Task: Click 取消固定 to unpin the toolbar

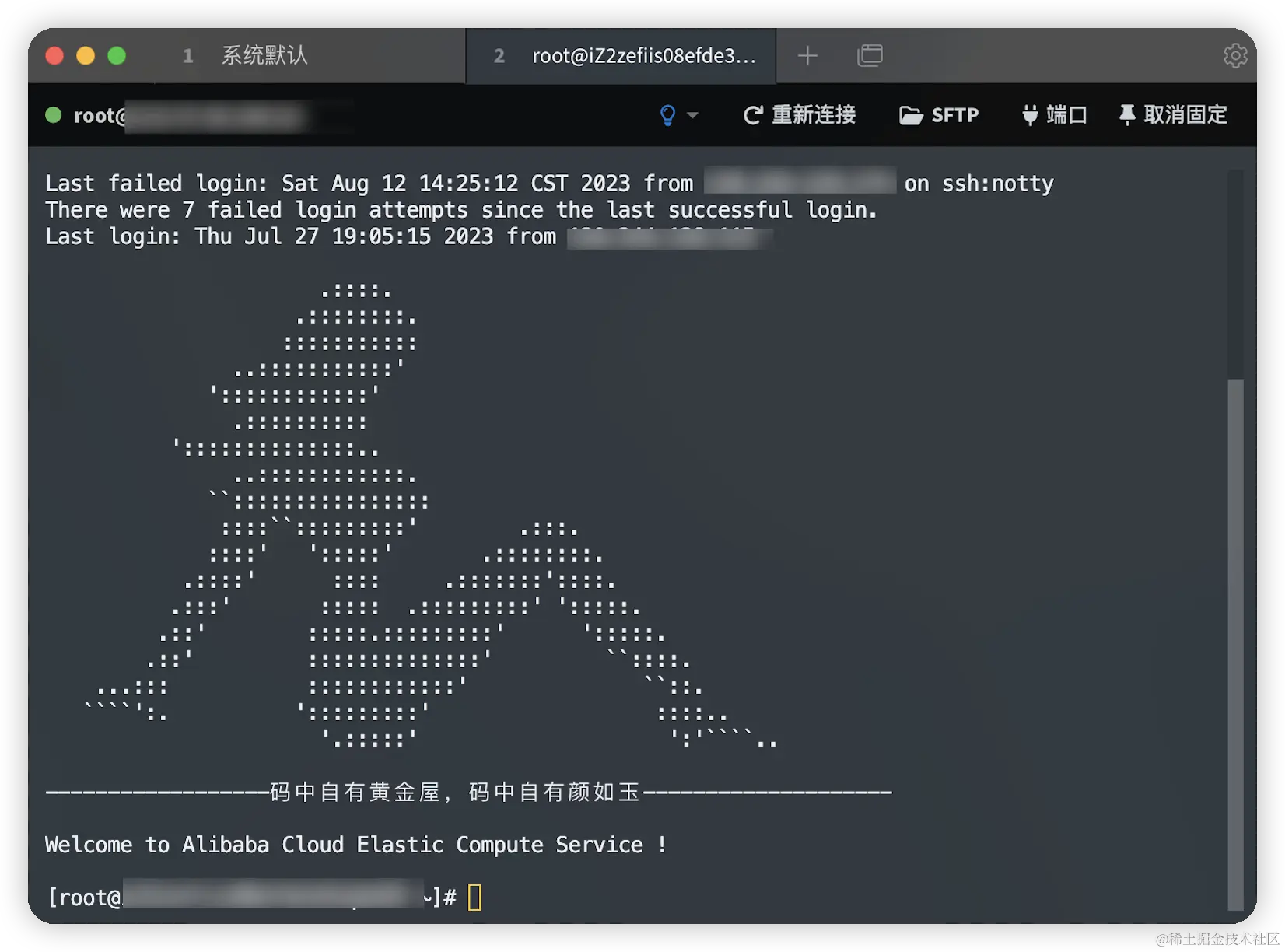Action: [x=1173, y=115]
